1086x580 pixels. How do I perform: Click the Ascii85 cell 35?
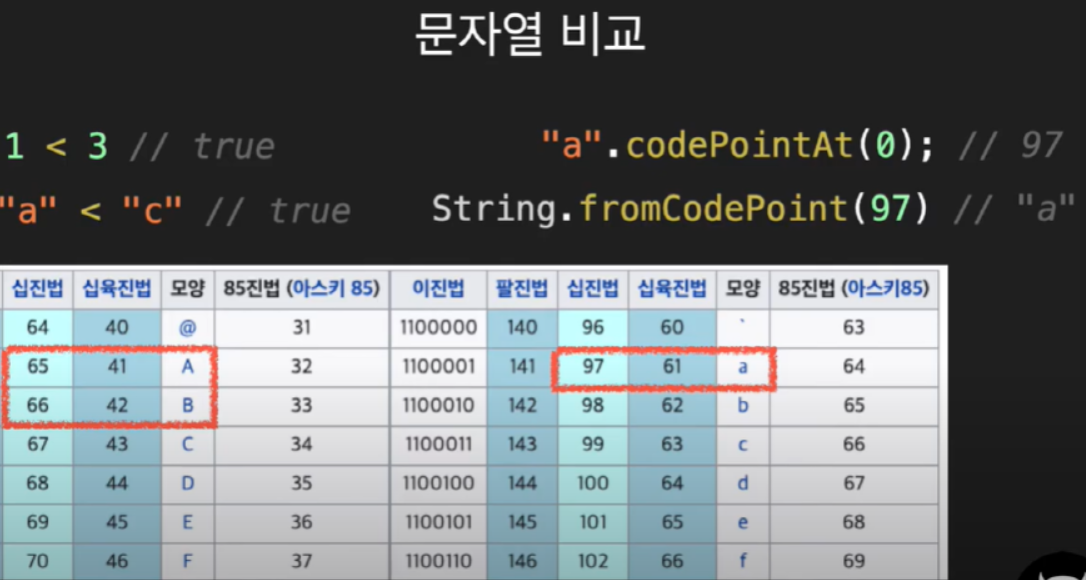click(x=301, y=483)
